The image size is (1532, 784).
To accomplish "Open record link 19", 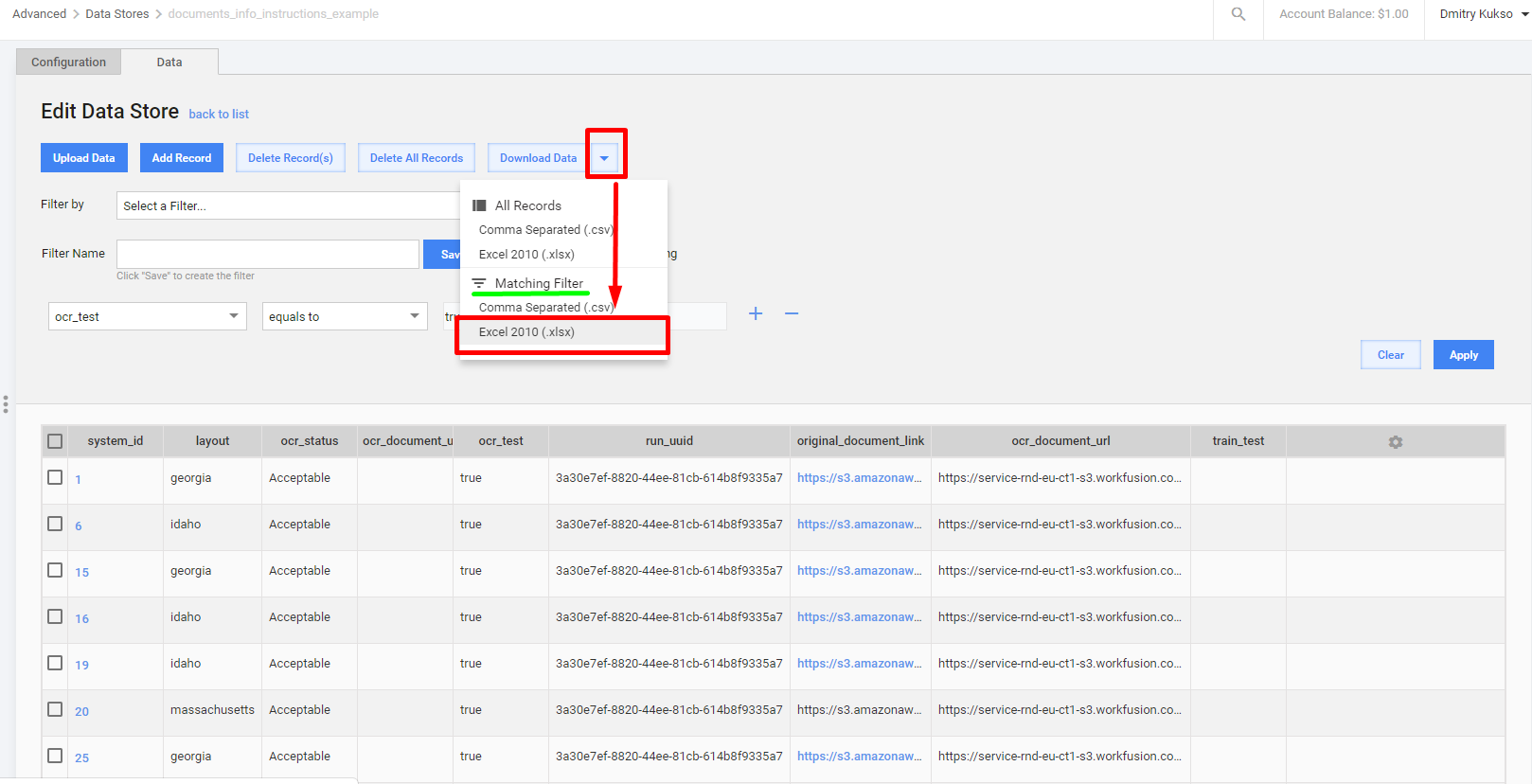I will [81, 665].
